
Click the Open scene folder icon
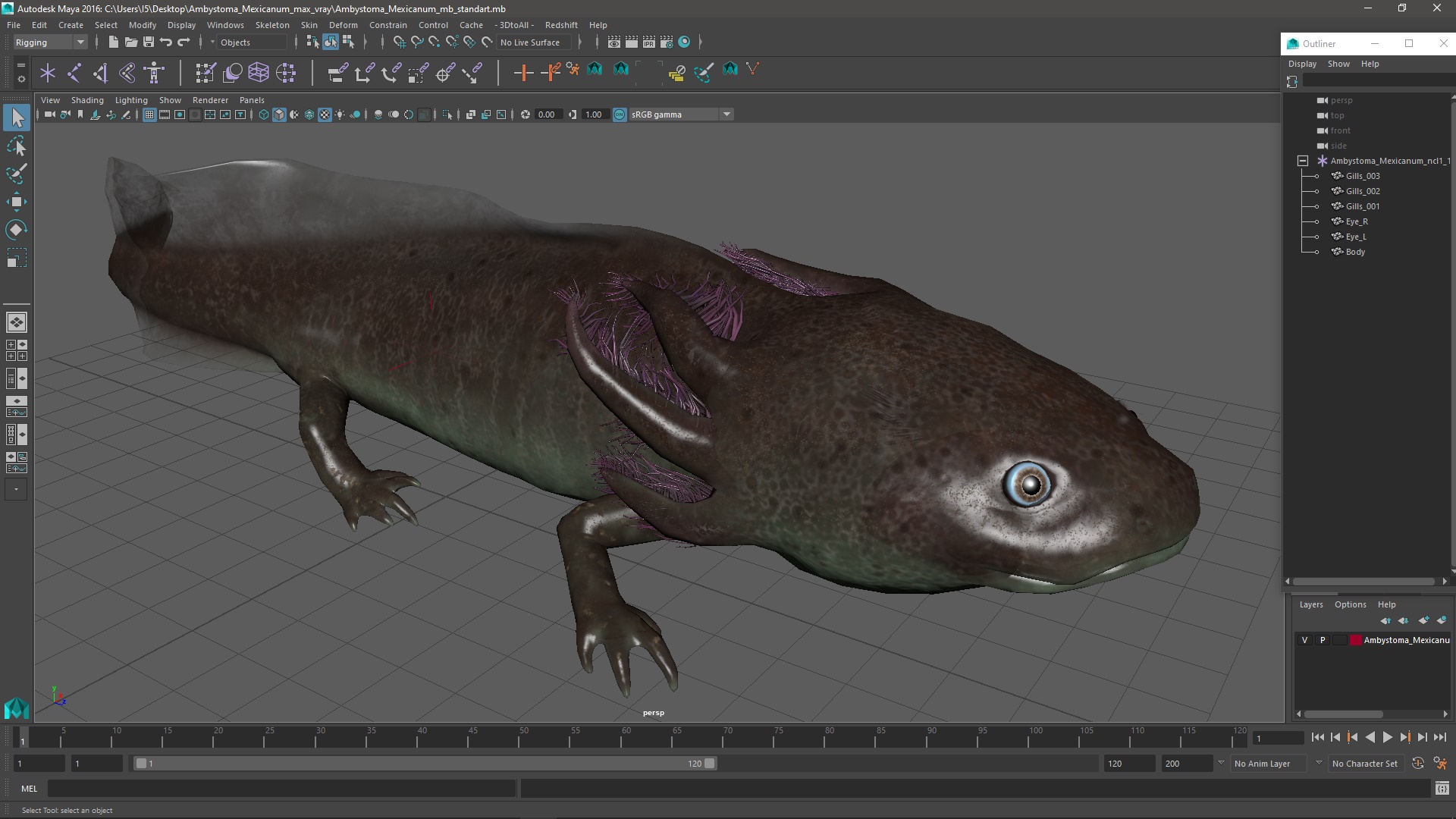[x=131, y=42]
